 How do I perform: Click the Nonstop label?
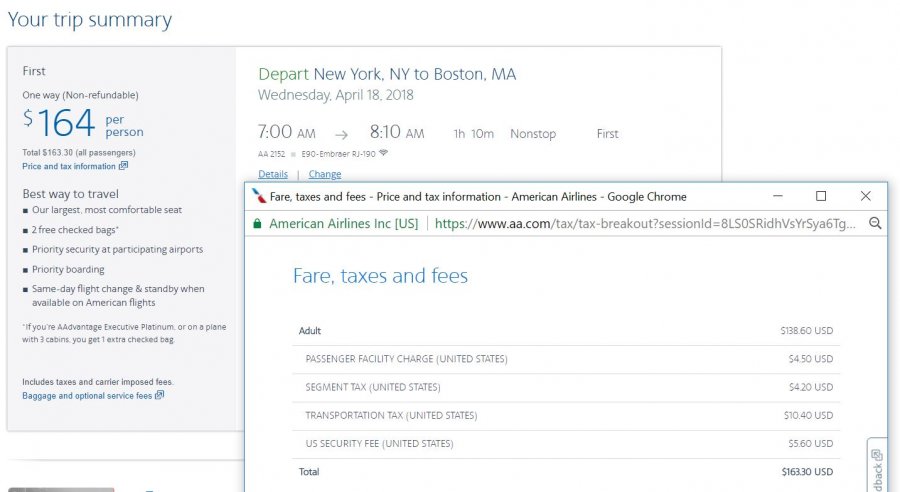point(533,134)
